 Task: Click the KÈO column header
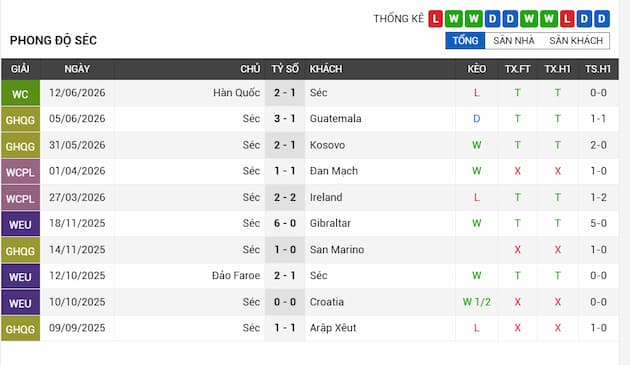(477, 69)
